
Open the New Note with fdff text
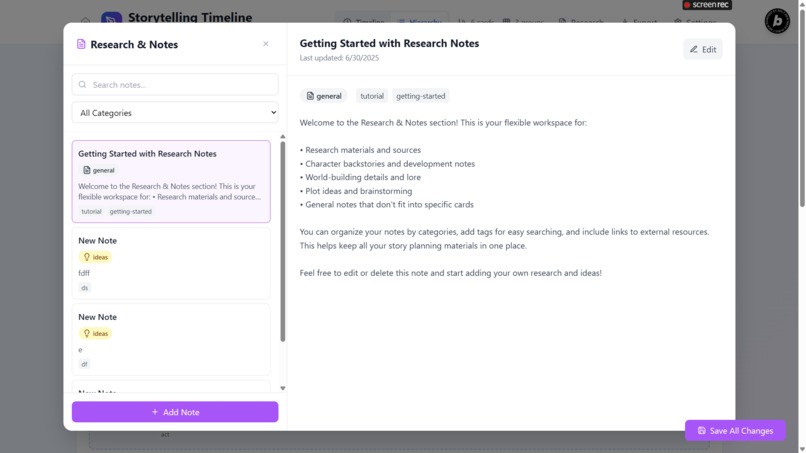[x=171, y=263]
